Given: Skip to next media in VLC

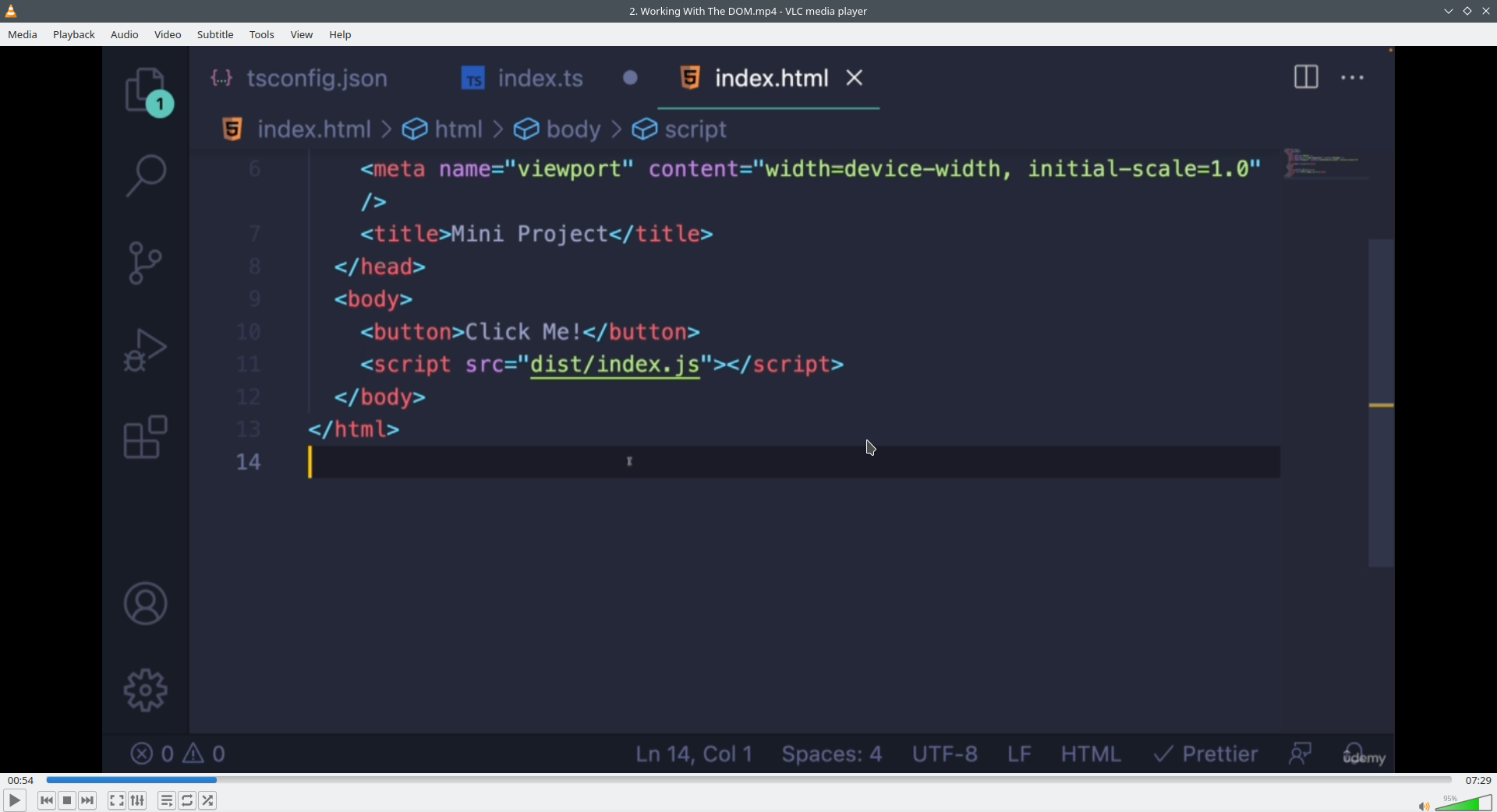Looking at the screenshot, I should [x=87, y=800].
